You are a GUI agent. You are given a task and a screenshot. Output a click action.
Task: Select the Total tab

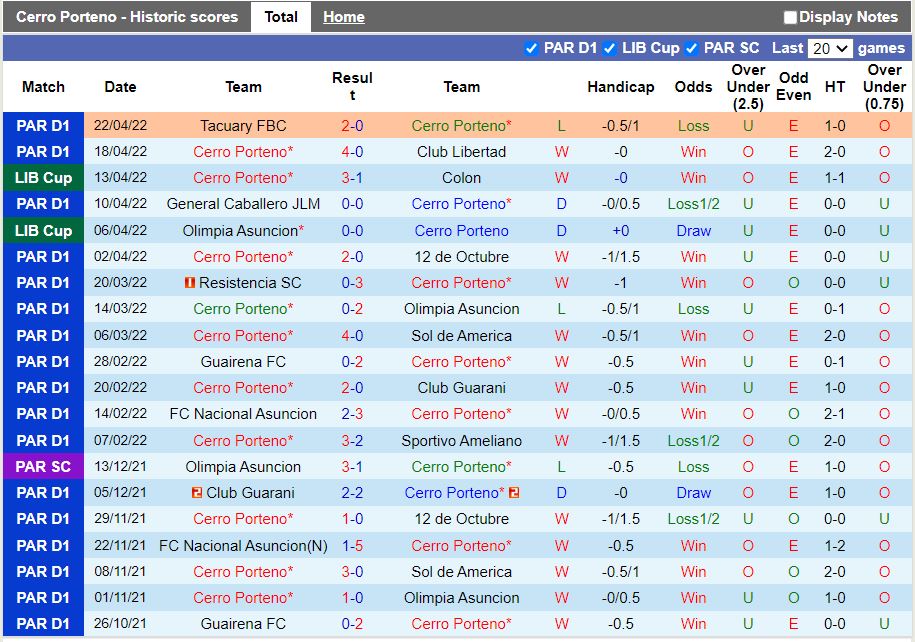pos(281,16)
